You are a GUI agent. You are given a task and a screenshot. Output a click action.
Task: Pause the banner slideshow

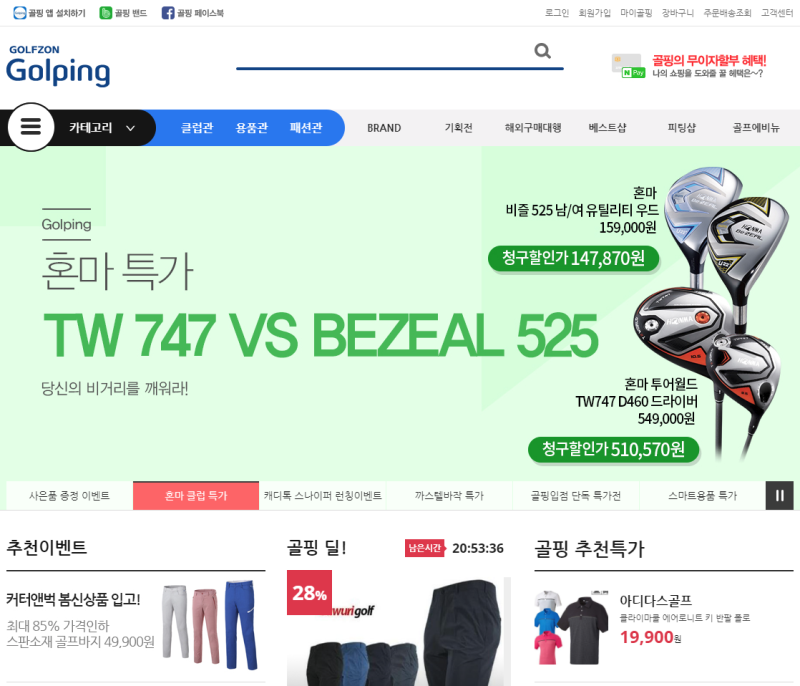780,495
